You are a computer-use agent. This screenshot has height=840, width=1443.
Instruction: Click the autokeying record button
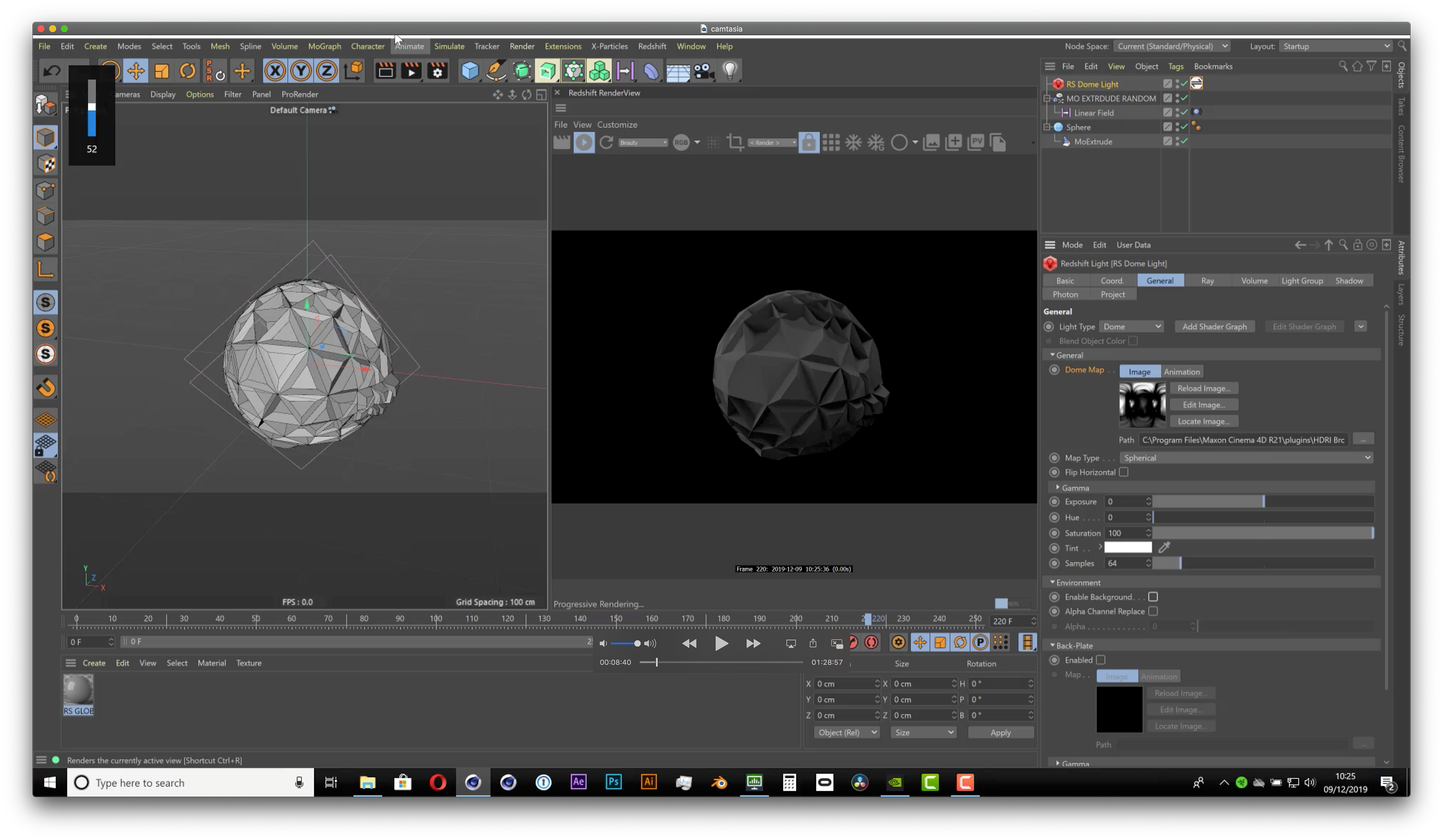click(x=871, y=642)
